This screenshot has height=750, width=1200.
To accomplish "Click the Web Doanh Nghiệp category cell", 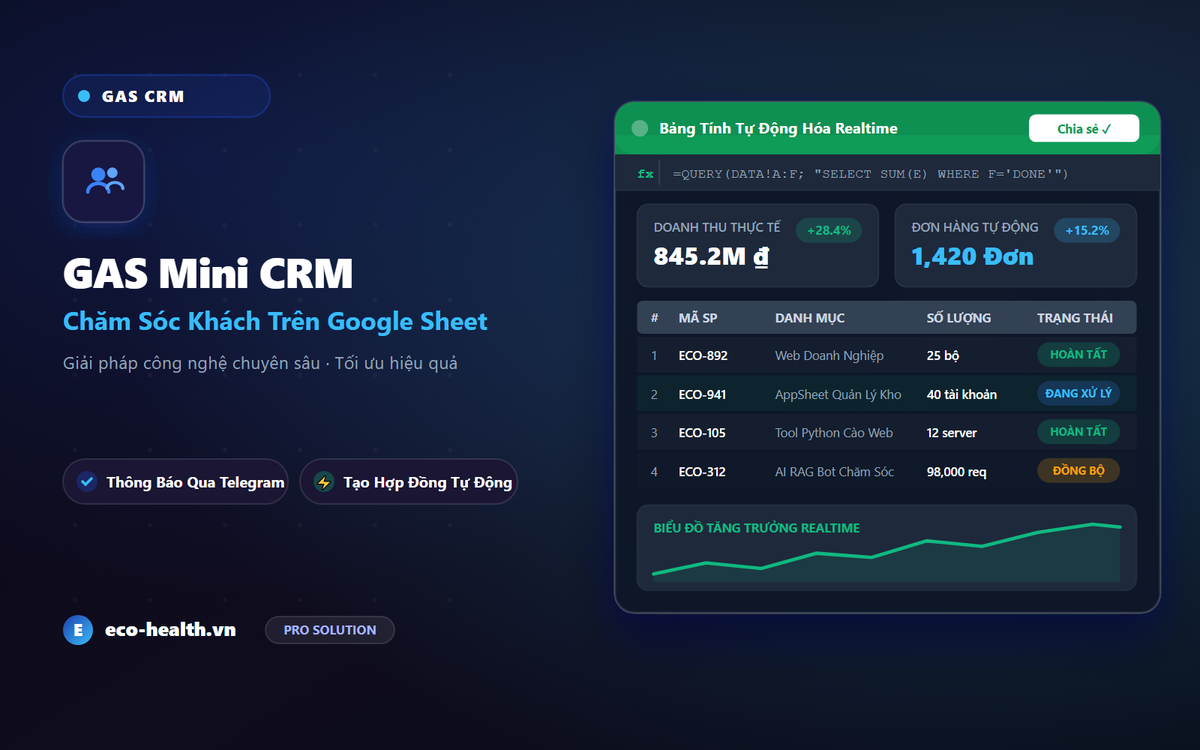I will [830, 355].
